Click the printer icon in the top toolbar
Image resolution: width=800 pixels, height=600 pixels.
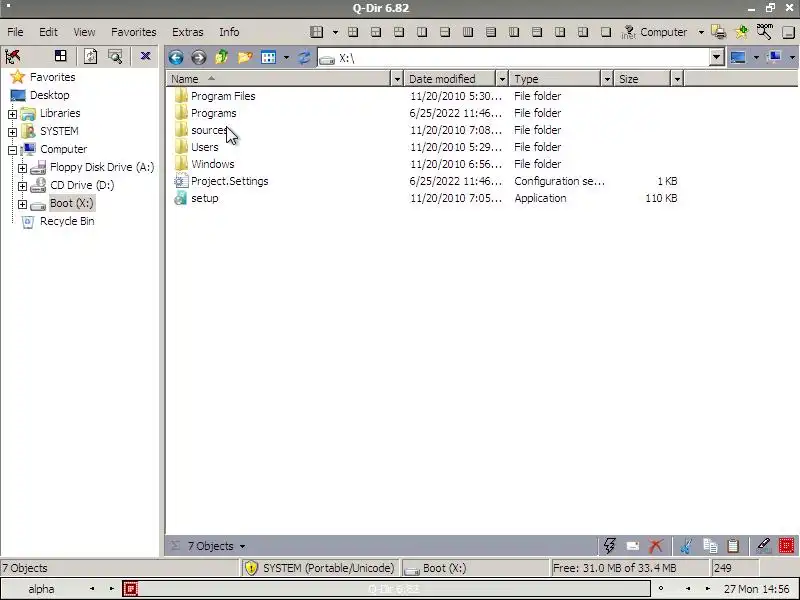coord(718,32)
